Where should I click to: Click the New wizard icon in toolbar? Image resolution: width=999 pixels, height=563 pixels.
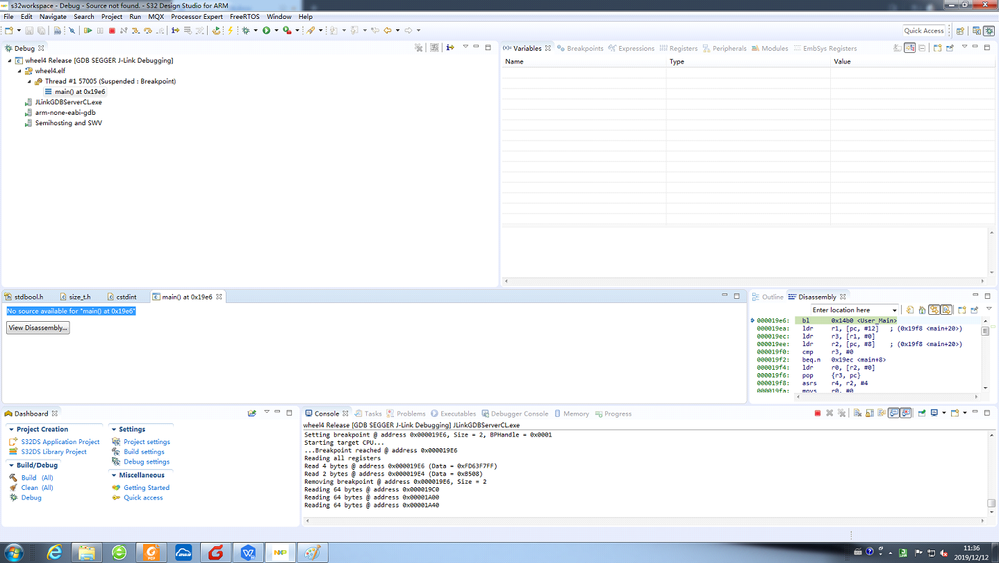click(8, 30)
